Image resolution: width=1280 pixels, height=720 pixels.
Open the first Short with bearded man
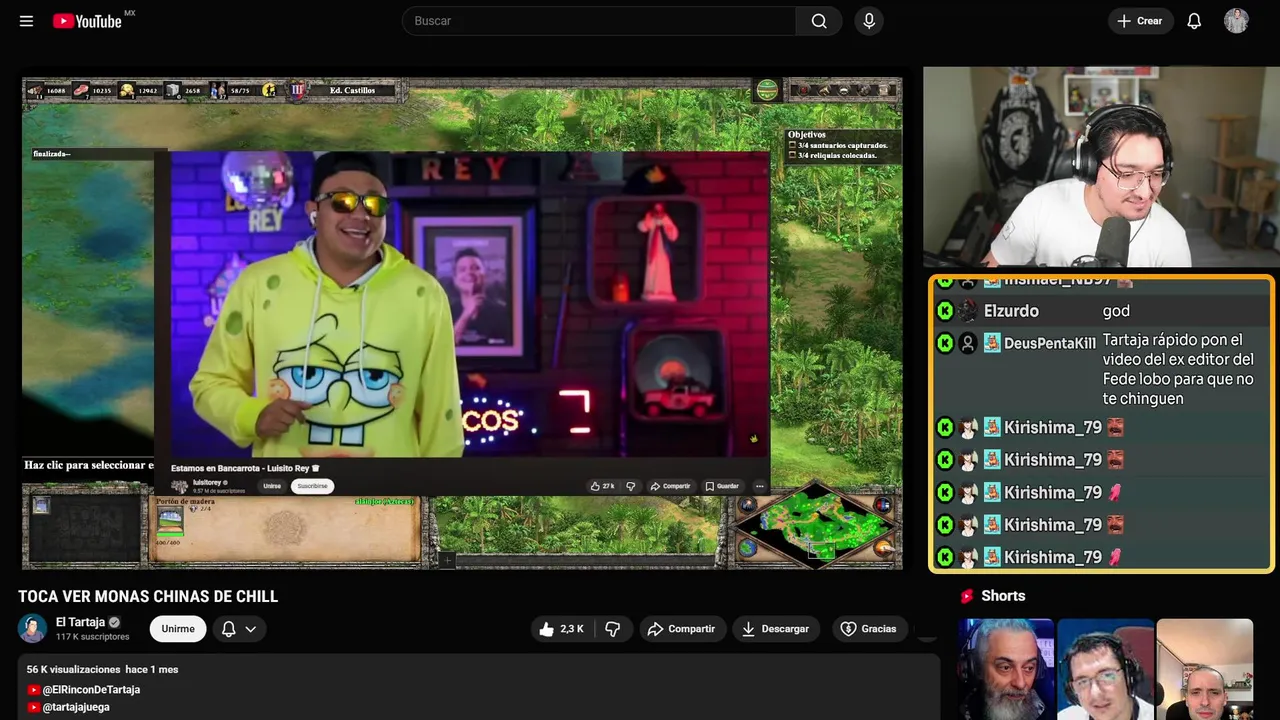(x=1006, y=669)
